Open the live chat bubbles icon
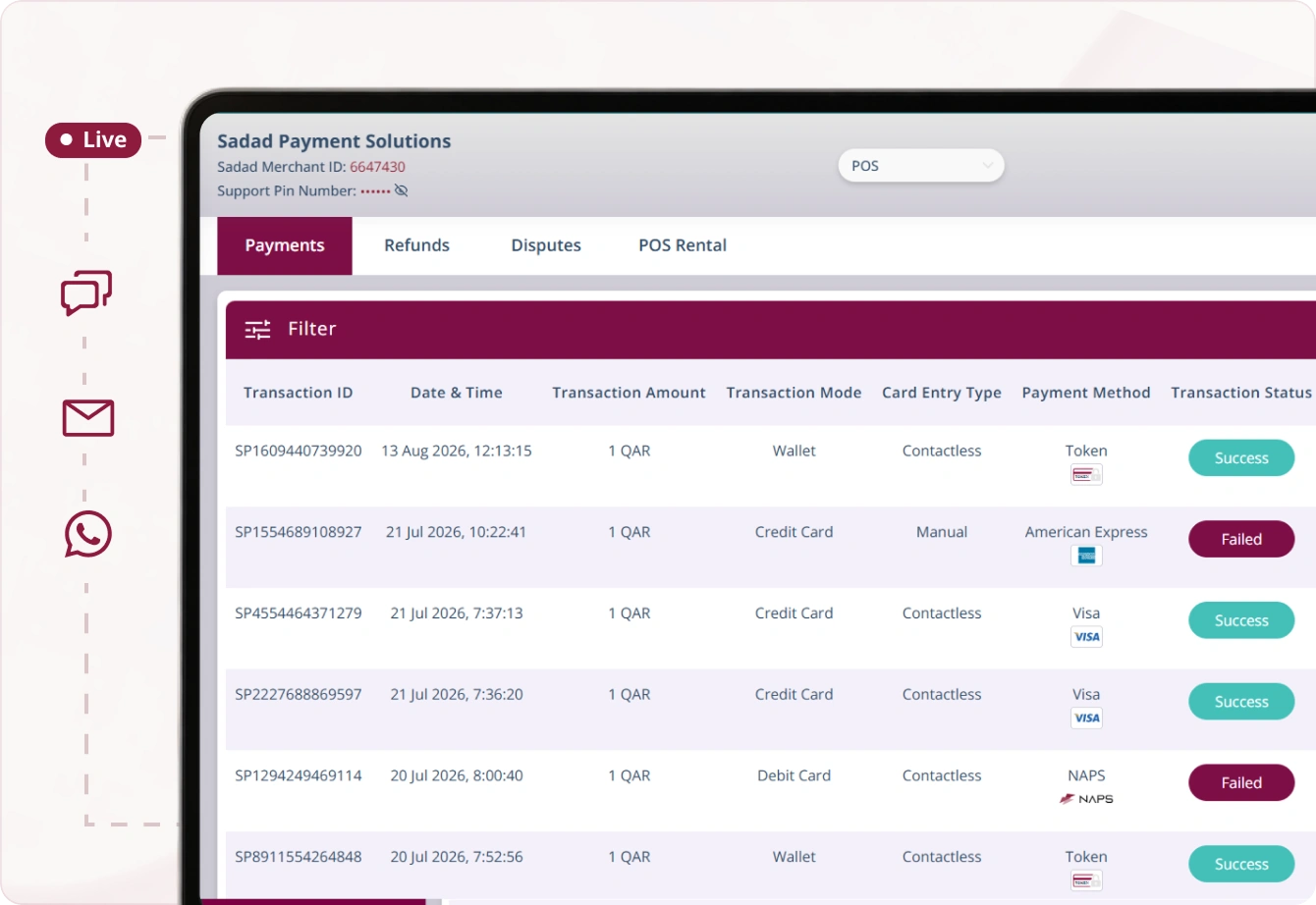 point(86,293)
